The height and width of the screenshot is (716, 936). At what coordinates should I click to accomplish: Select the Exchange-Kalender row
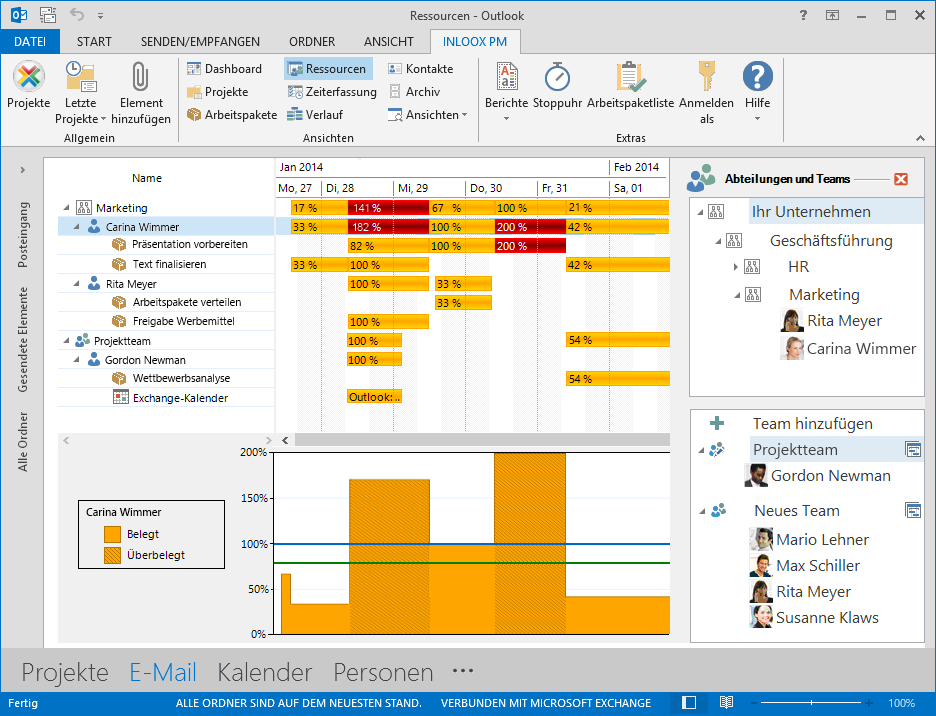click(x=180, y=398)
